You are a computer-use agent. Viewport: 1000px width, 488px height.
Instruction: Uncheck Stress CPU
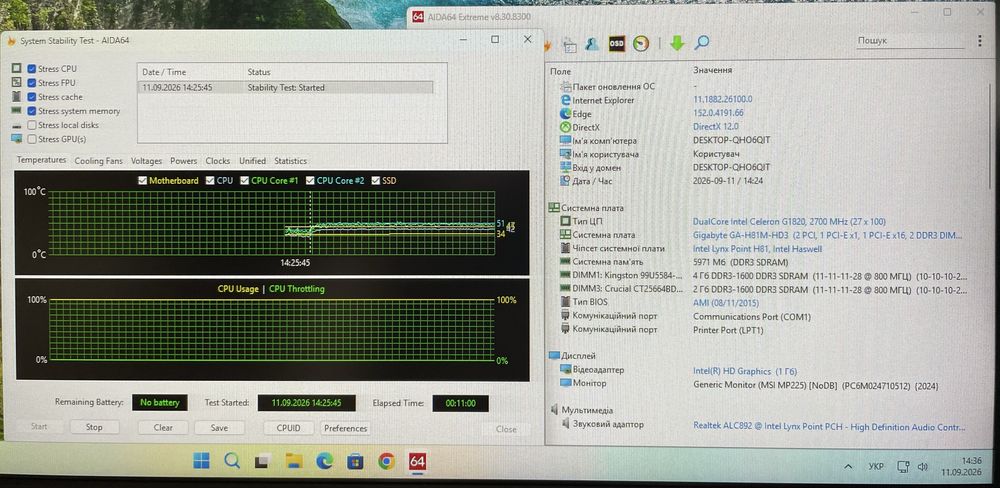coord(32,69)
